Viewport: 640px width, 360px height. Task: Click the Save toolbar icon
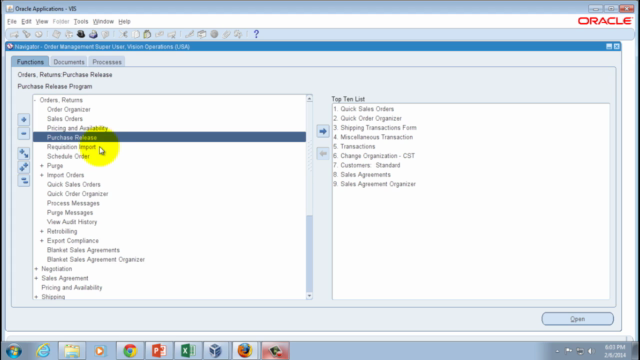click(x=56, y=34)
